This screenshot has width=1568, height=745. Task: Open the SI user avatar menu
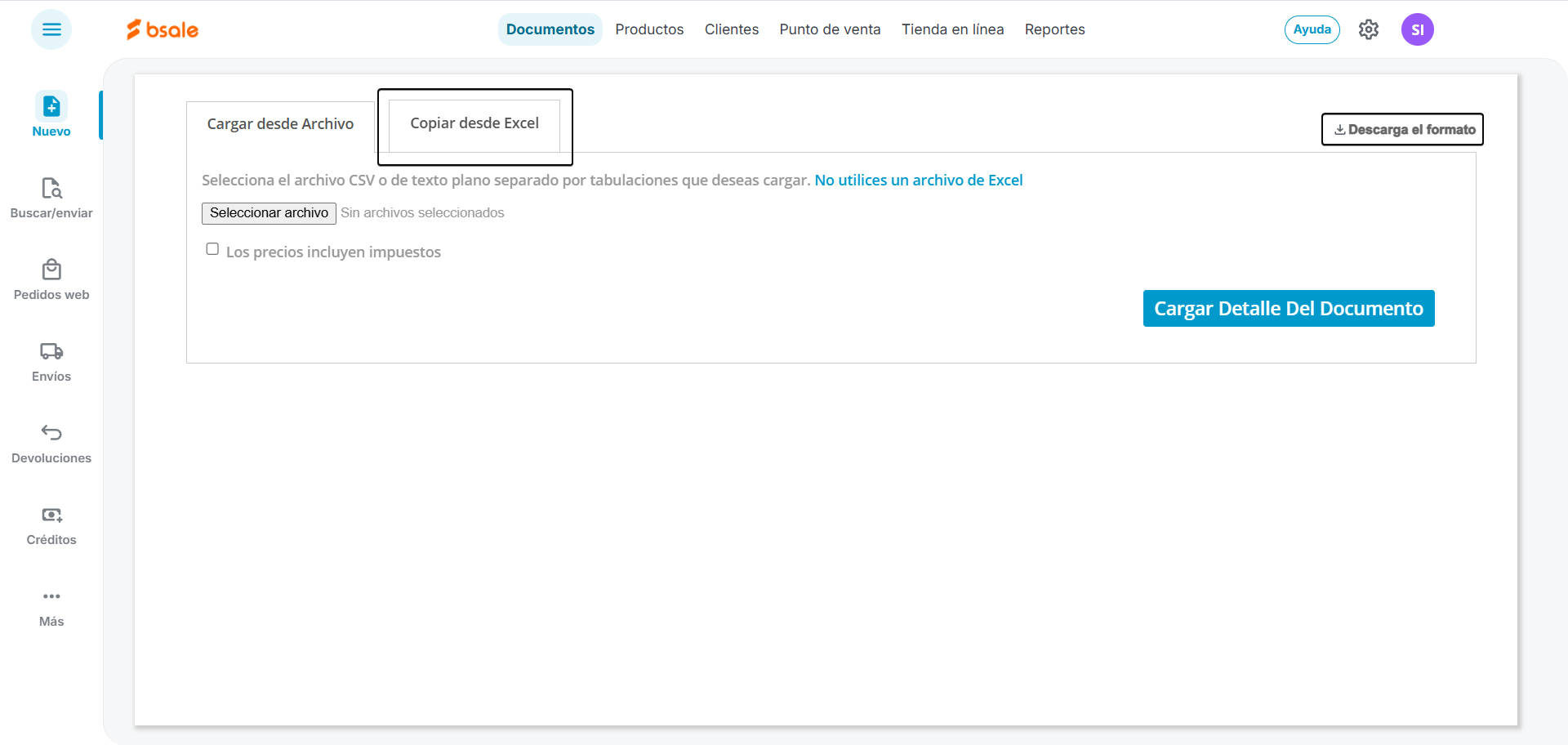(1418, 29)
